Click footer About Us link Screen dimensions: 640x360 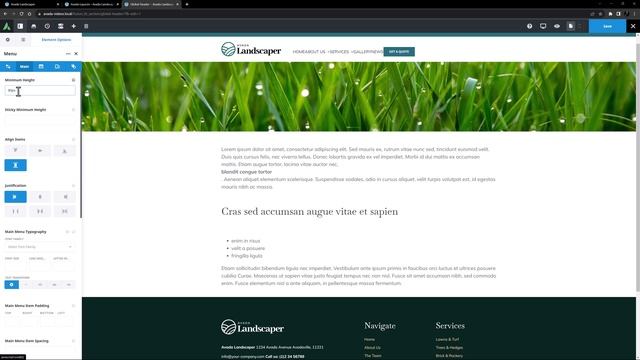pyautogui.click(x=372, y=347)
